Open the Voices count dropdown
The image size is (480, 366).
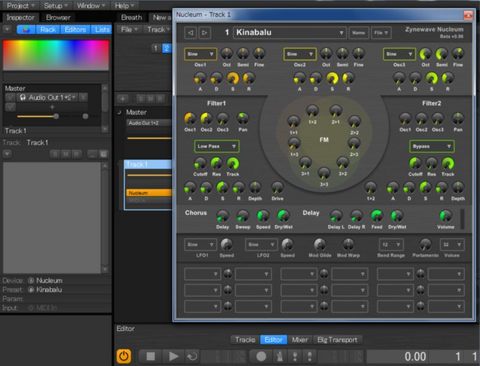(452, 245)
